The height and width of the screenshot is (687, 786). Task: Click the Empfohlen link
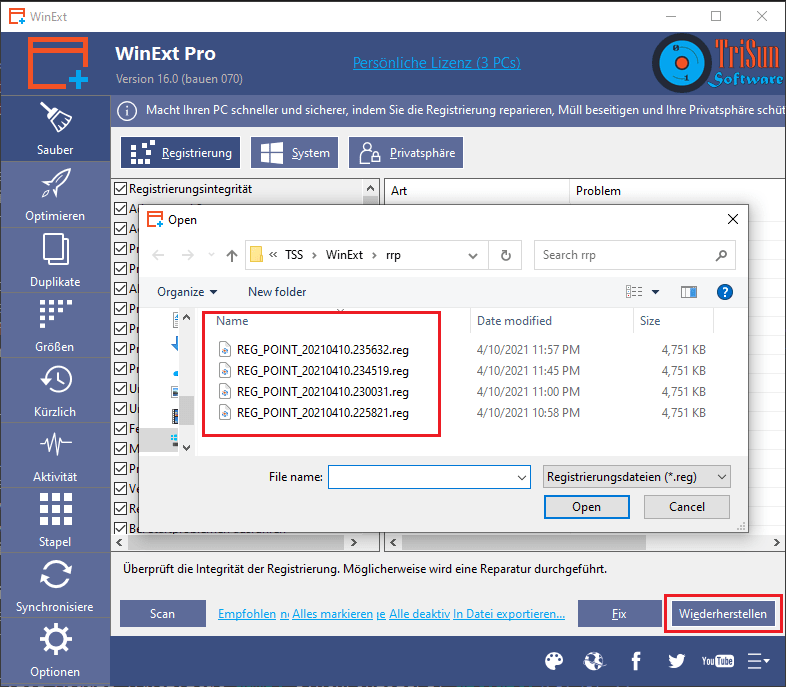tap(247, 614)
